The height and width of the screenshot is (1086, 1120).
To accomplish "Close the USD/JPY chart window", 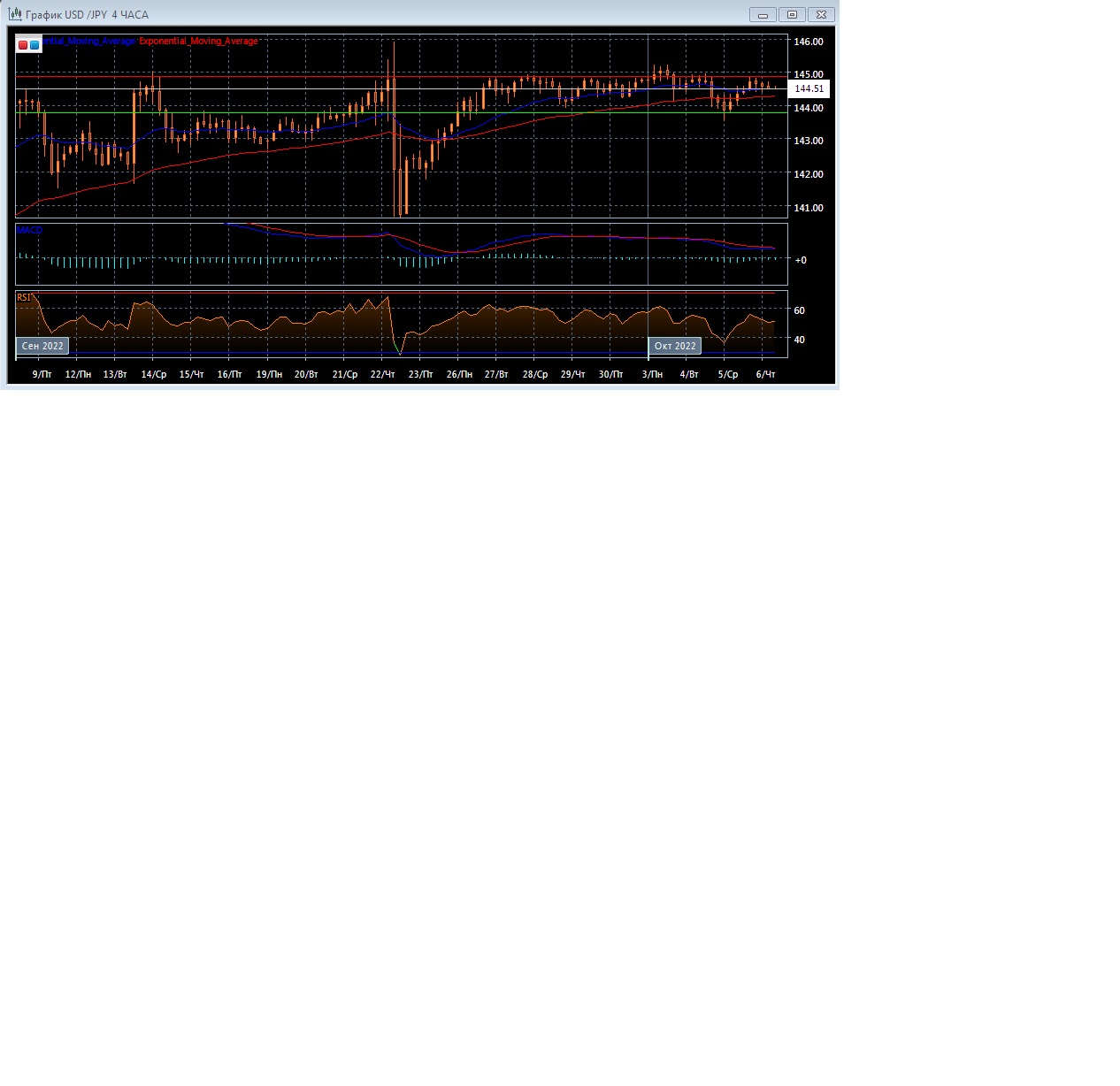I will tap(821, 15).
